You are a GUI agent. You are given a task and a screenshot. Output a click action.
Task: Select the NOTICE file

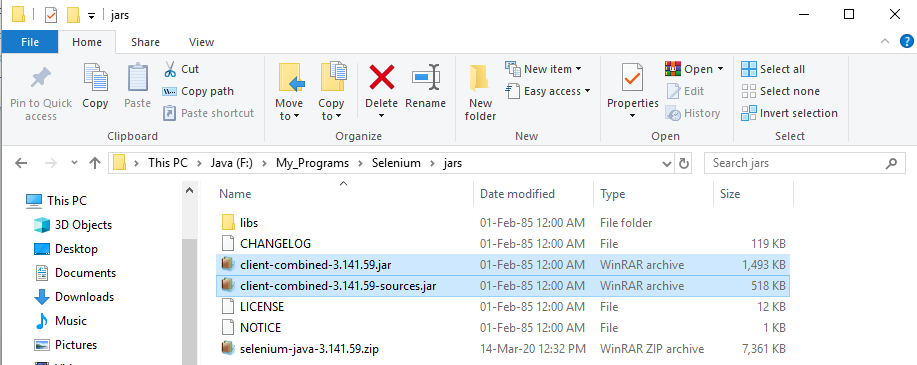pyautogui.click(x=503, y=328)
